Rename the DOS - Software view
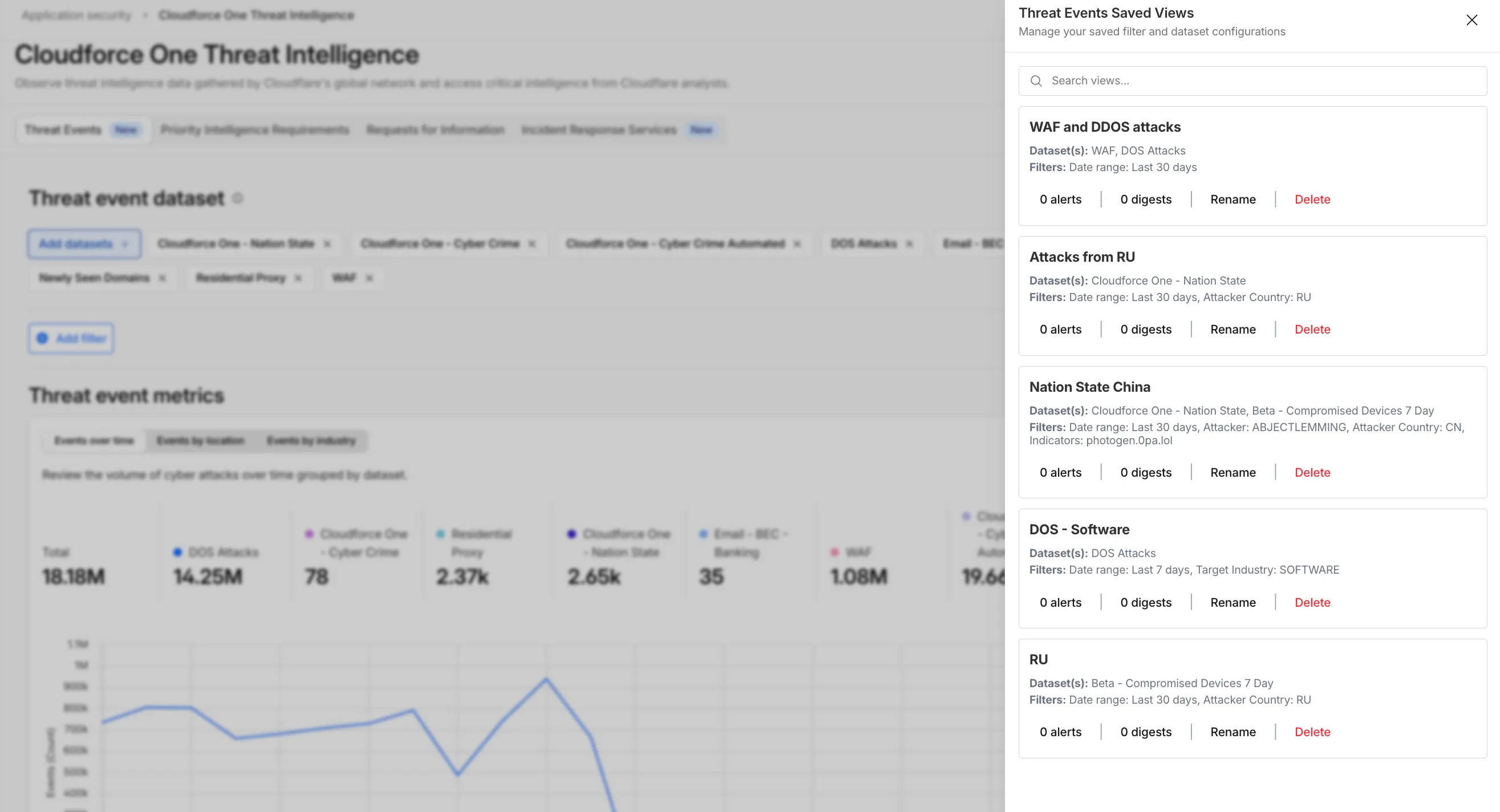This screenshot has width=1500, height=812. tap(1233, 603)
